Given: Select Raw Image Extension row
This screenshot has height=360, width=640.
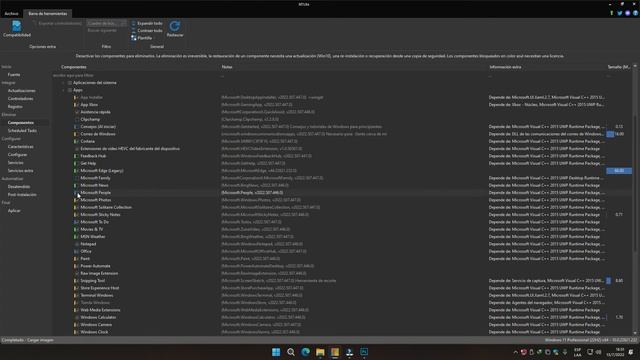Looking at the screenshot, I should click(343, 273).
